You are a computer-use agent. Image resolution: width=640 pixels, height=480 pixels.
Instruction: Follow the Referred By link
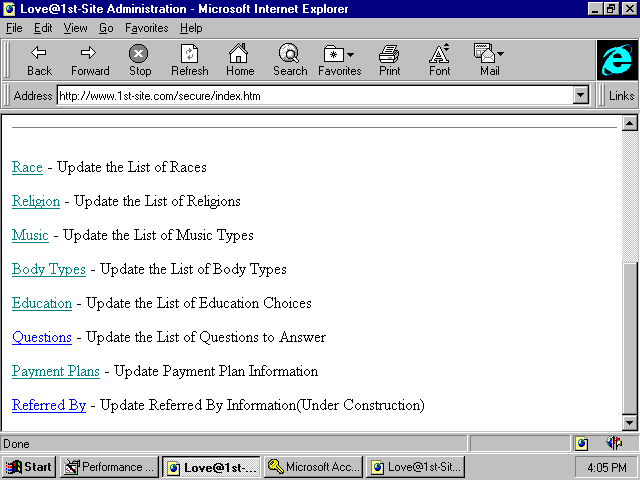[49, 405]
